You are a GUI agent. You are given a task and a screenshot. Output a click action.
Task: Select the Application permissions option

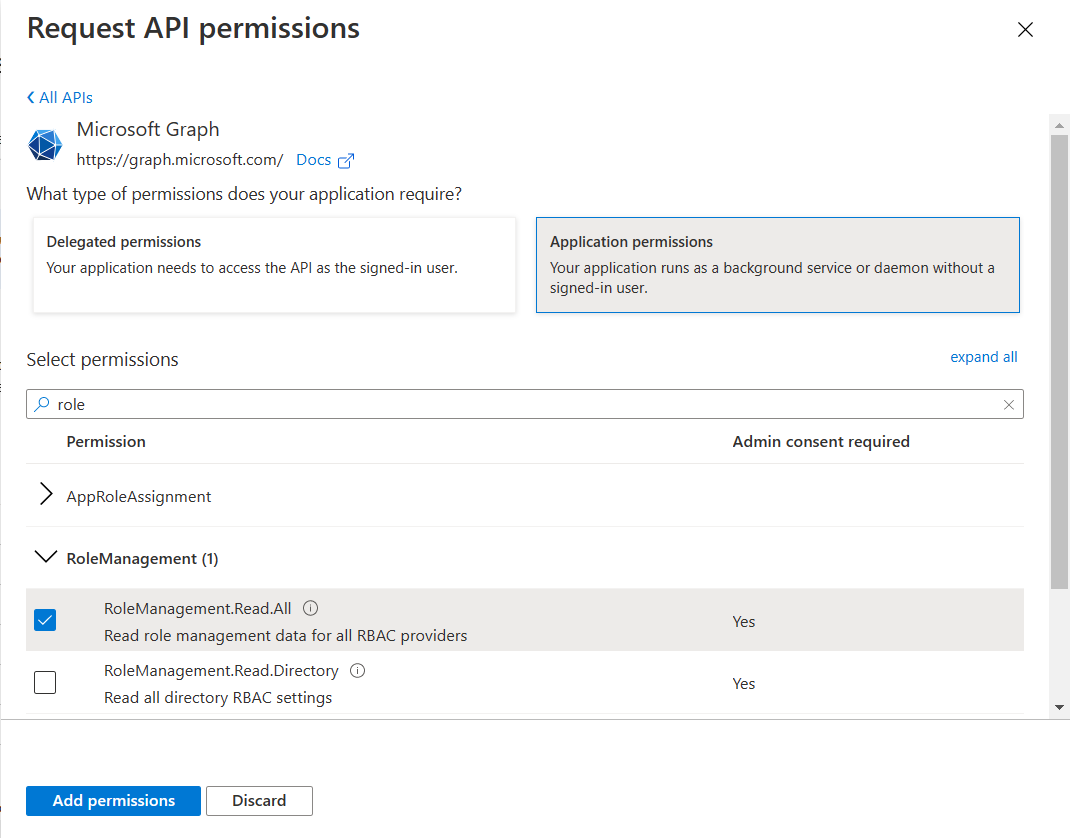click(777, 265)
